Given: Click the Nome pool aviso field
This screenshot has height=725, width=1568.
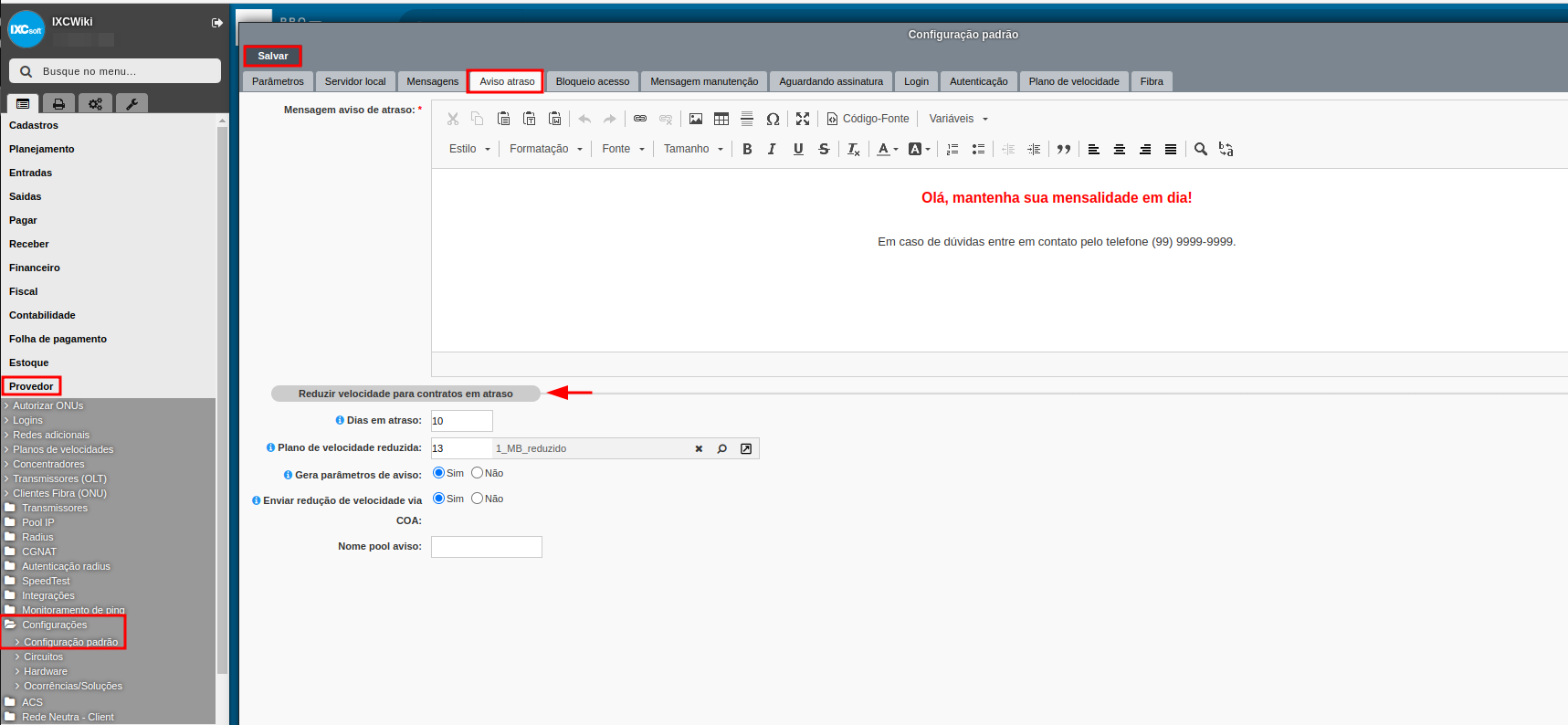Looking at the screenshot, I should click(487, 547).
